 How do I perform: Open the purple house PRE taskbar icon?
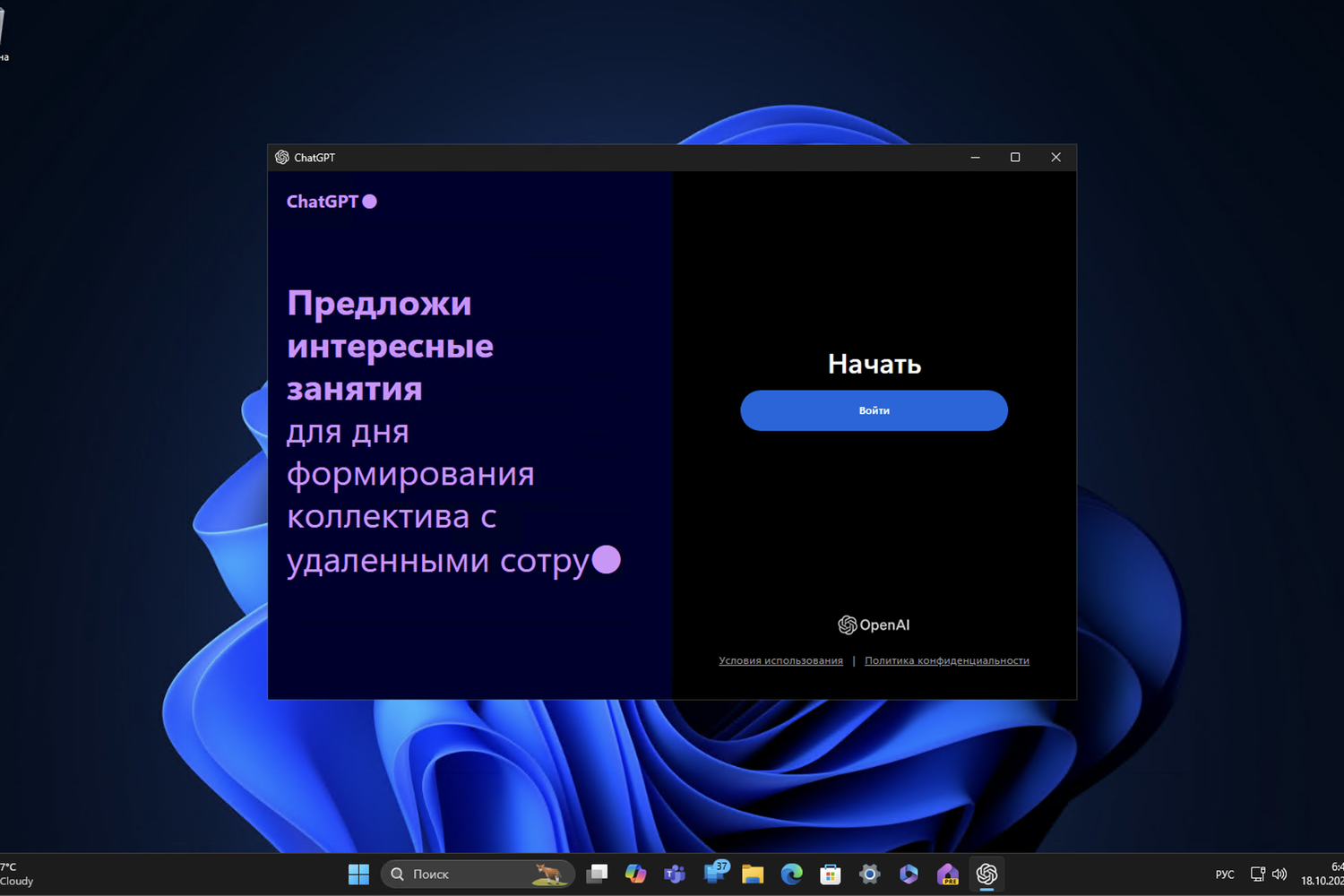click(948, 874)
